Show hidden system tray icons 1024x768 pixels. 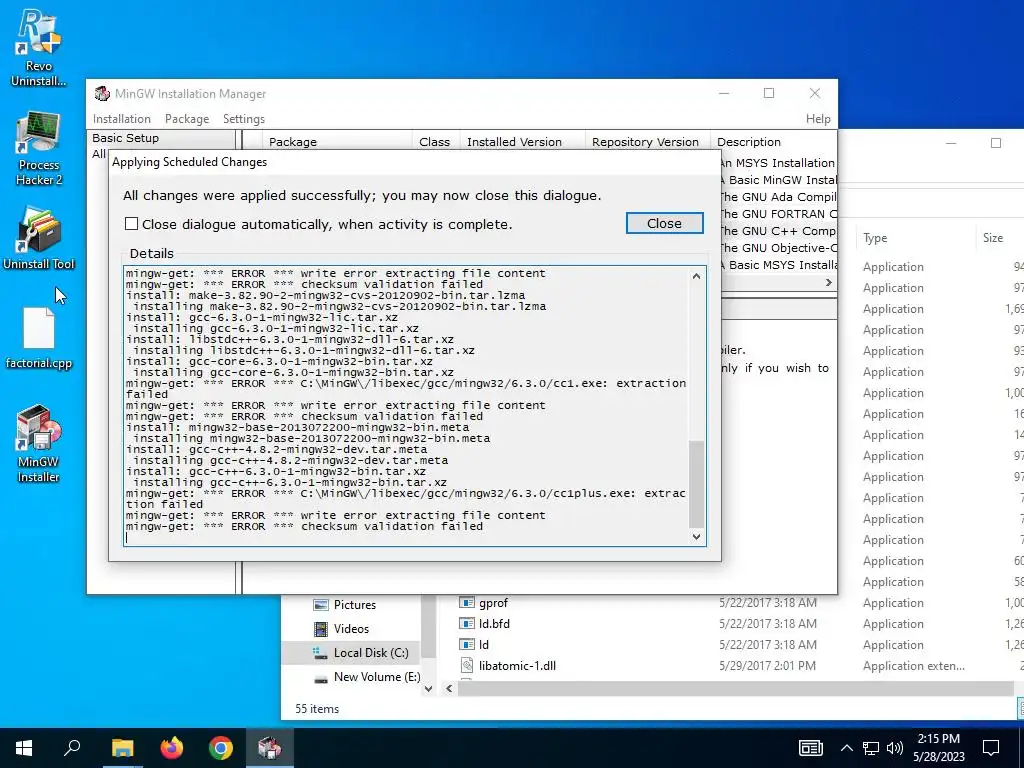pyautogui.click(x=846, y=748)
